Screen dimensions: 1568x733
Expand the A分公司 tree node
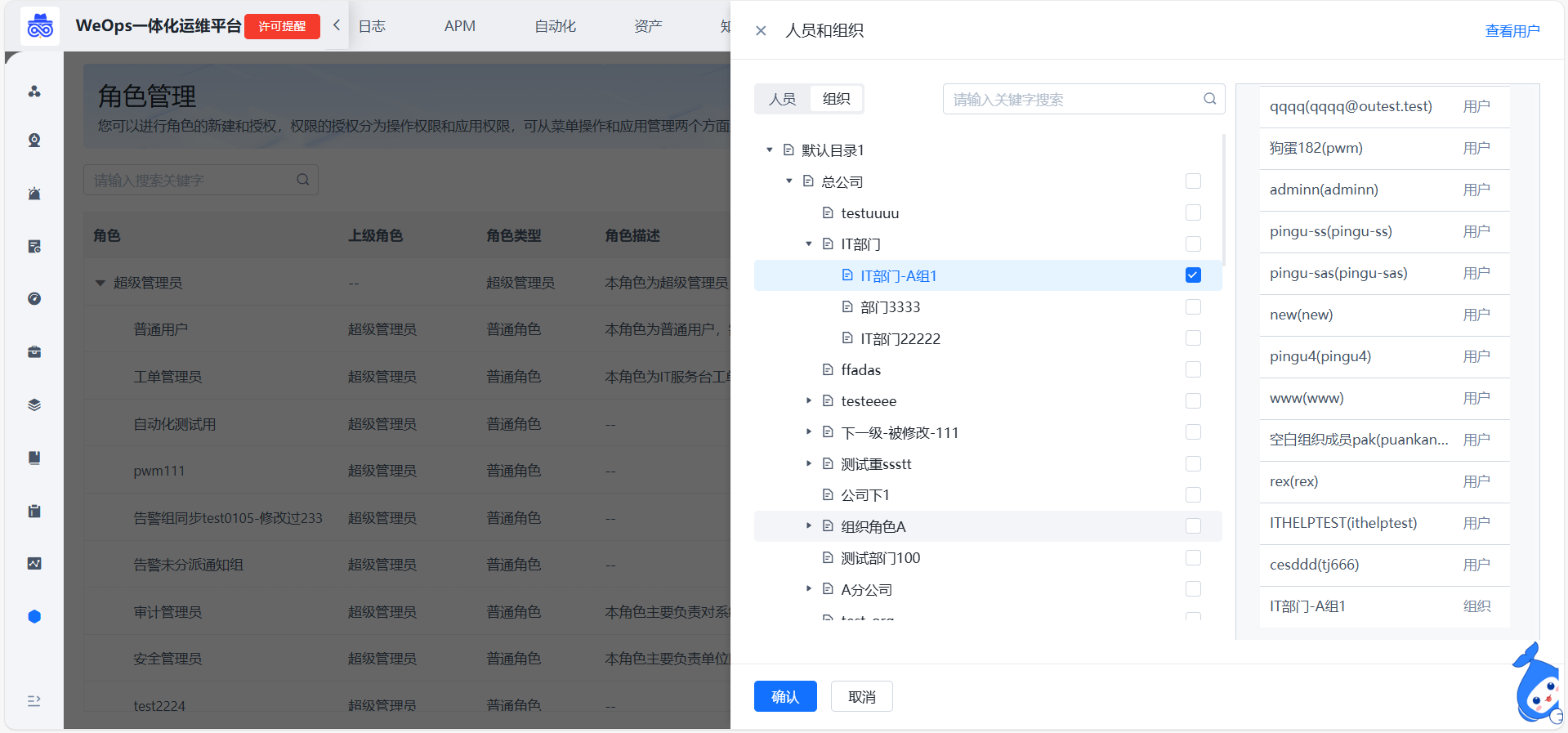(809, 589)
